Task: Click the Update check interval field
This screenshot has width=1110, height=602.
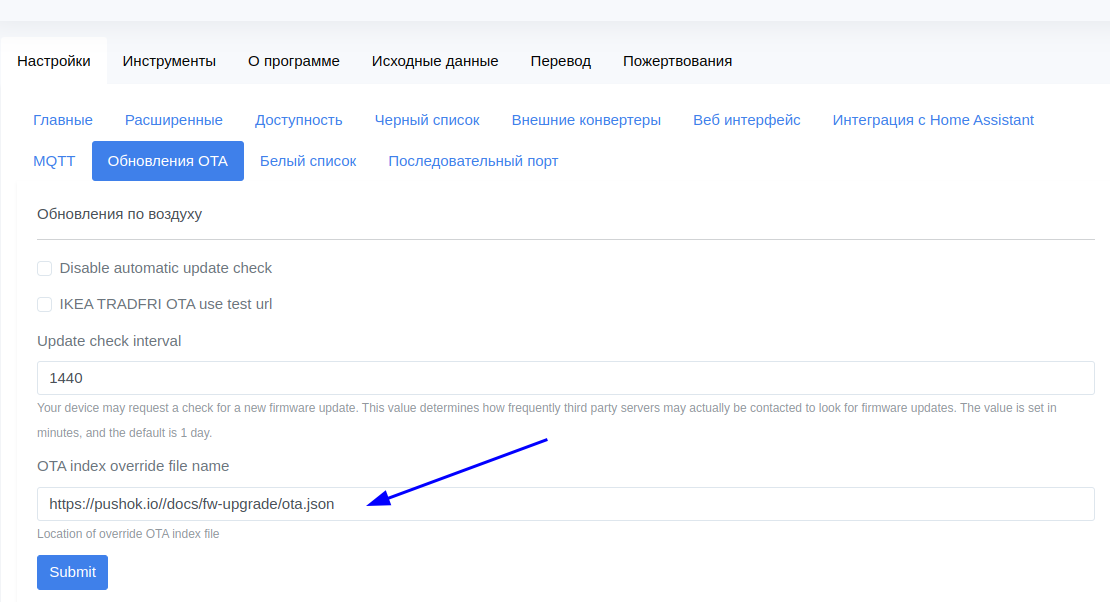Action: coord(566,378)
